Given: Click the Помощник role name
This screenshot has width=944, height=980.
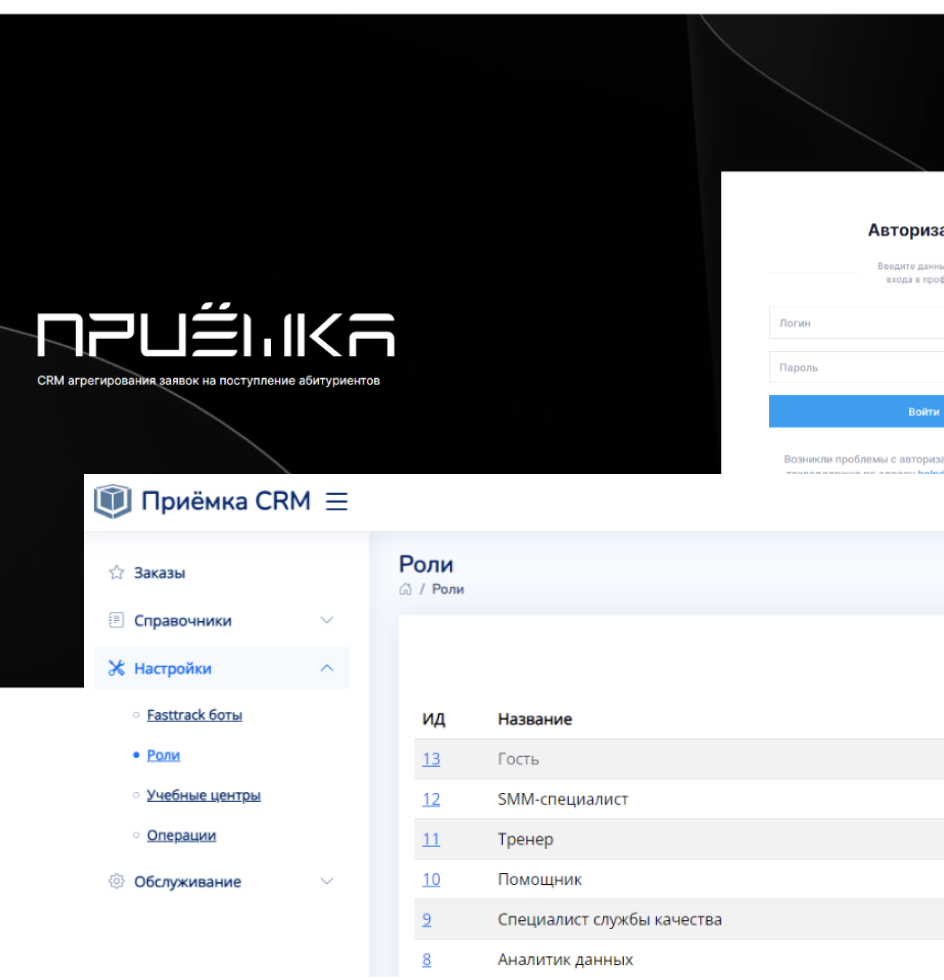Looking at the screenshot, I should tap(540, 879).
